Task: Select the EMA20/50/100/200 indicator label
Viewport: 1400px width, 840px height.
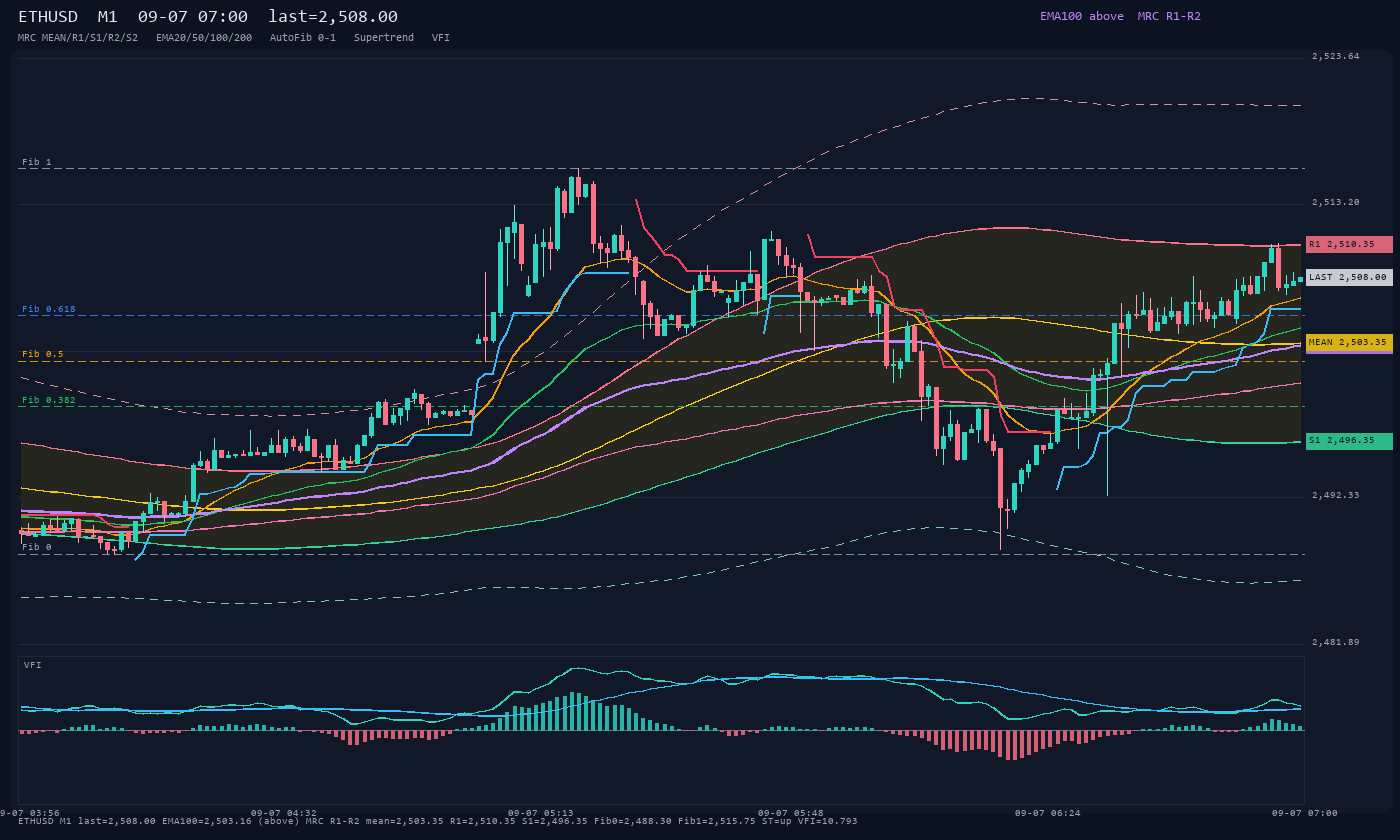Action: tap(204, 37)
